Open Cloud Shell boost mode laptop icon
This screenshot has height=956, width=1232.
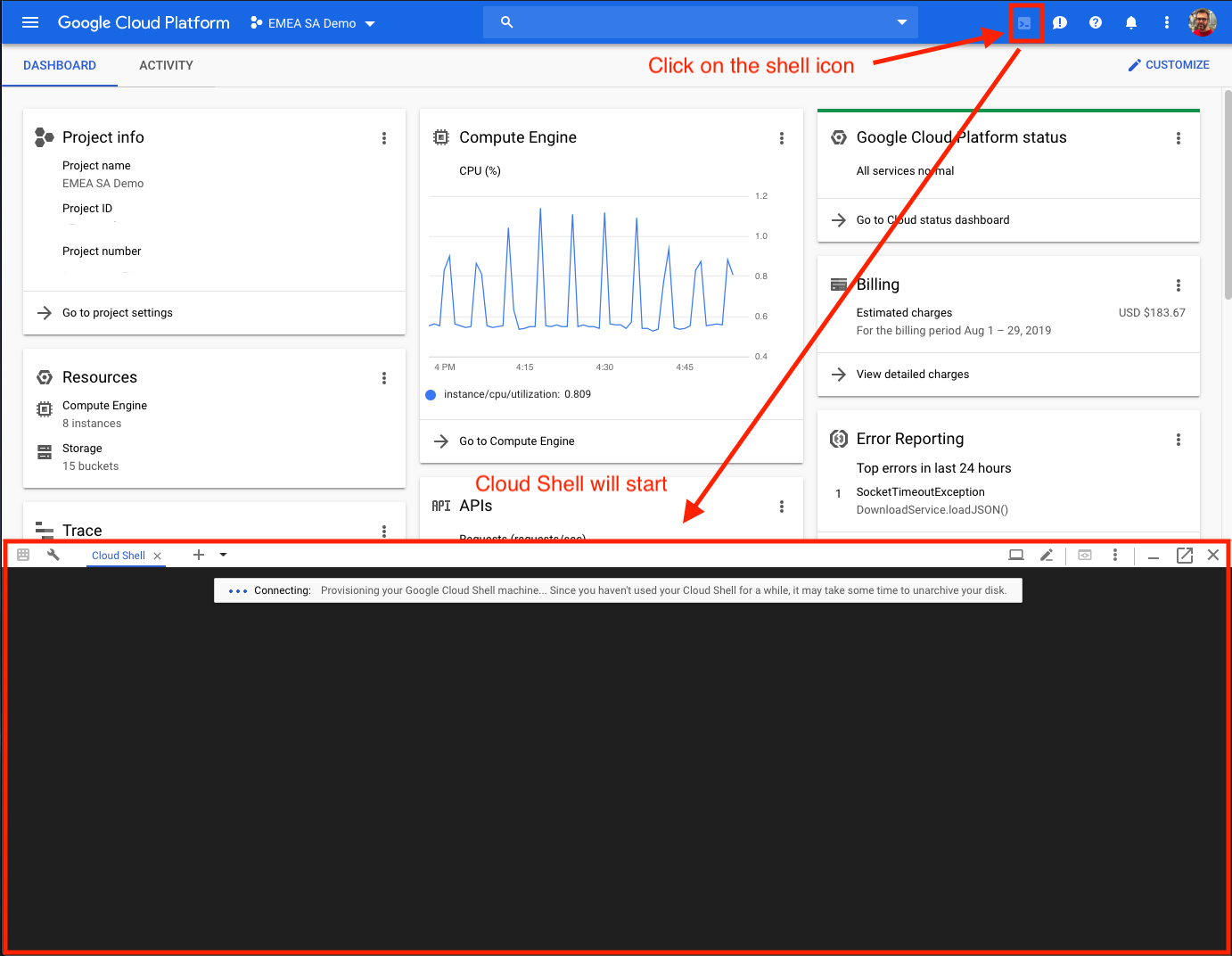pyautogui.click(x=1016, y=555)
